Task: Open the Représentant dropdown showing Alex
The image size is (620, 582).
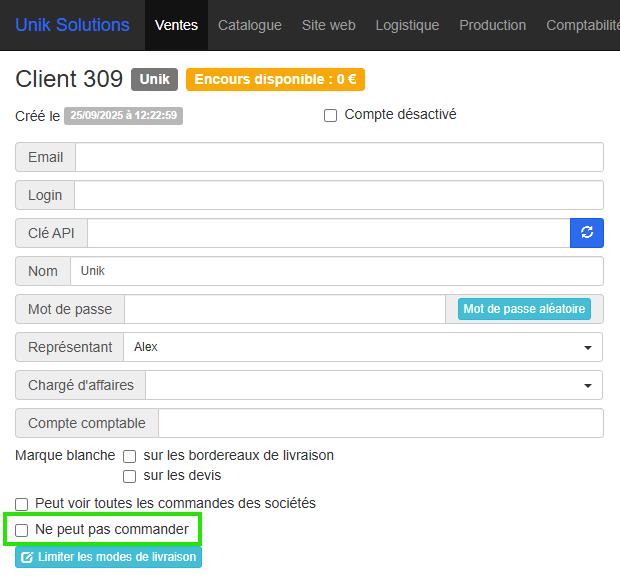Action: [363, 347]
